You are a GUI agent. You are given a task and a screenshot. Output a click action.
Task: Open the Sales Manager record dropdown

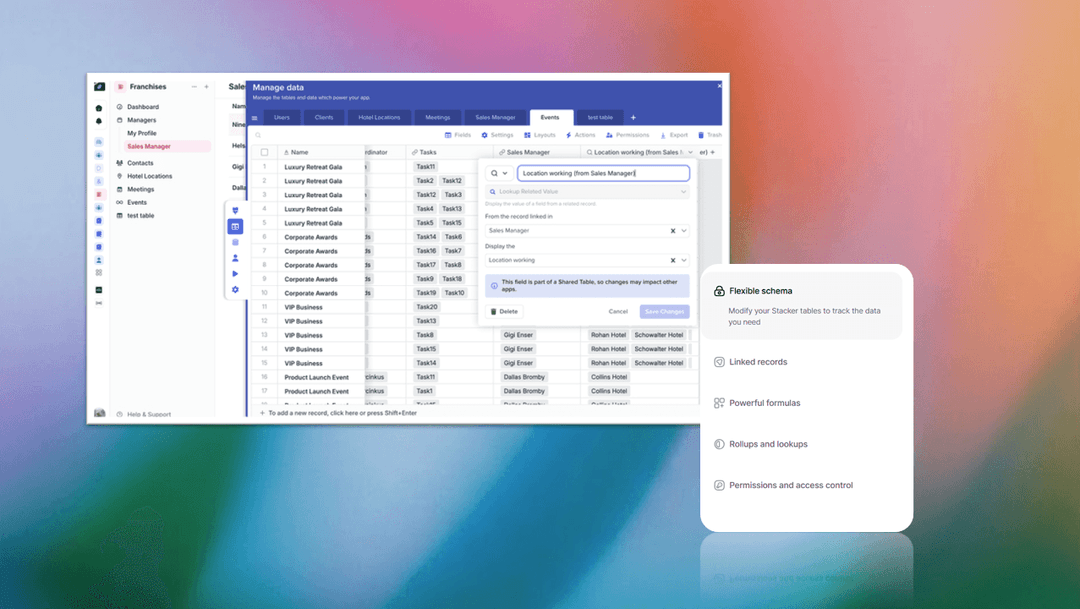[683, 230]
